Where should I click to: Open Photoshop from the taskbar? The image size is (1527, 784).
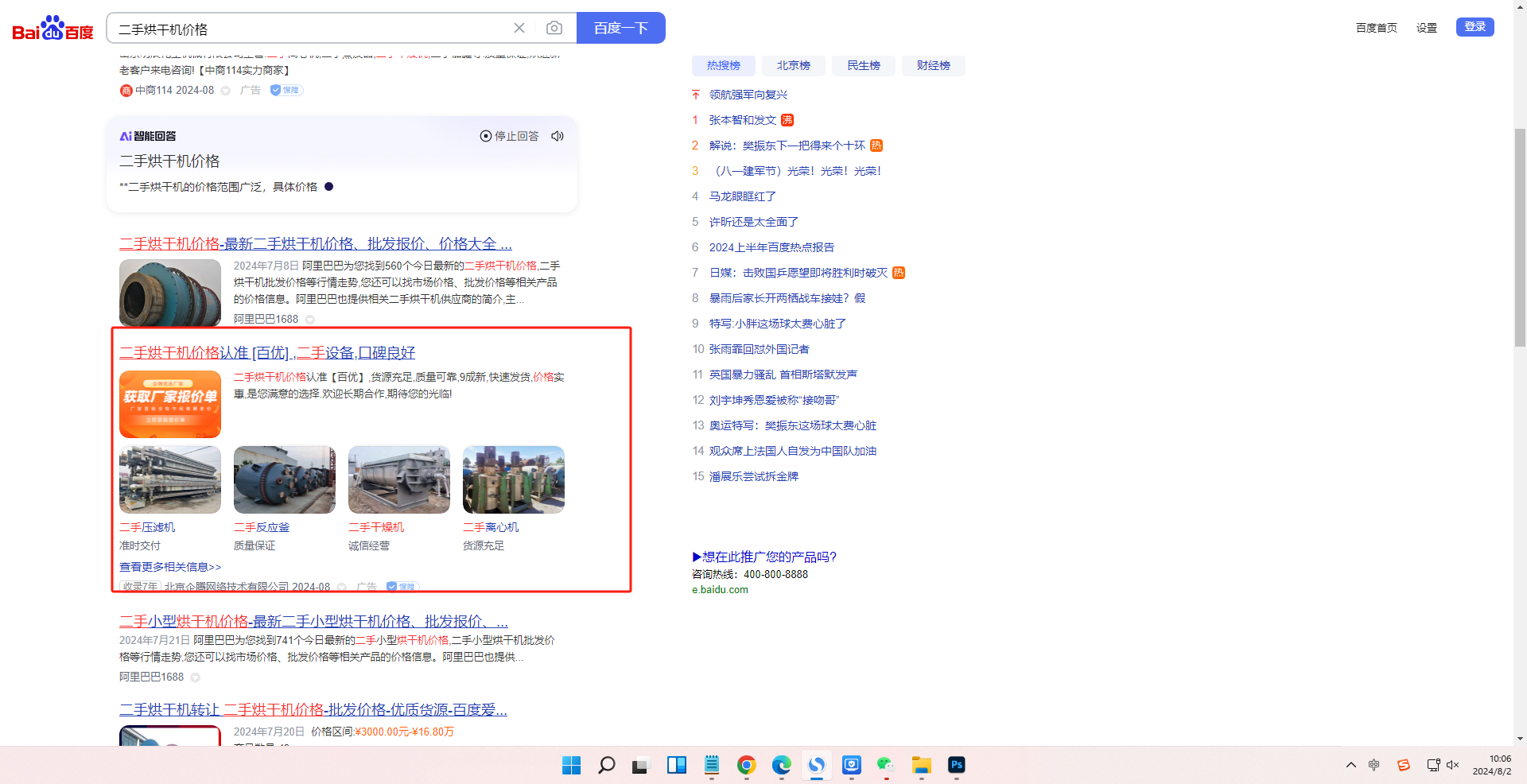pyautogui.click(x=956, y=765)
